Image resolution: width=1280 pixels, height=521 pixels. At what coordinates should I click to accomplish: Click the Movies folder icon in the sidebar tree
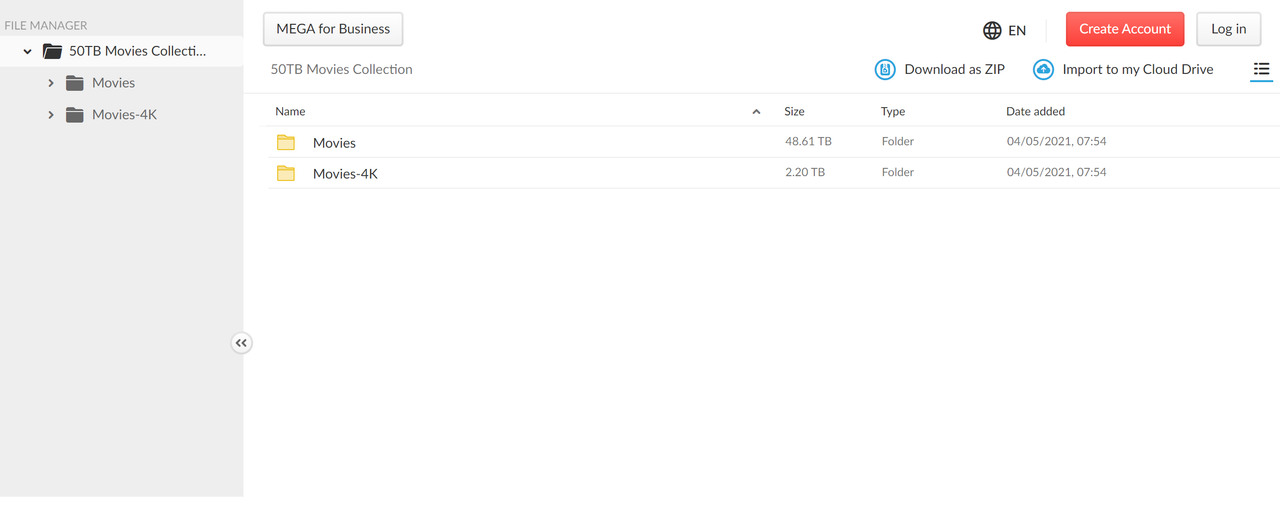pos(75,83)
